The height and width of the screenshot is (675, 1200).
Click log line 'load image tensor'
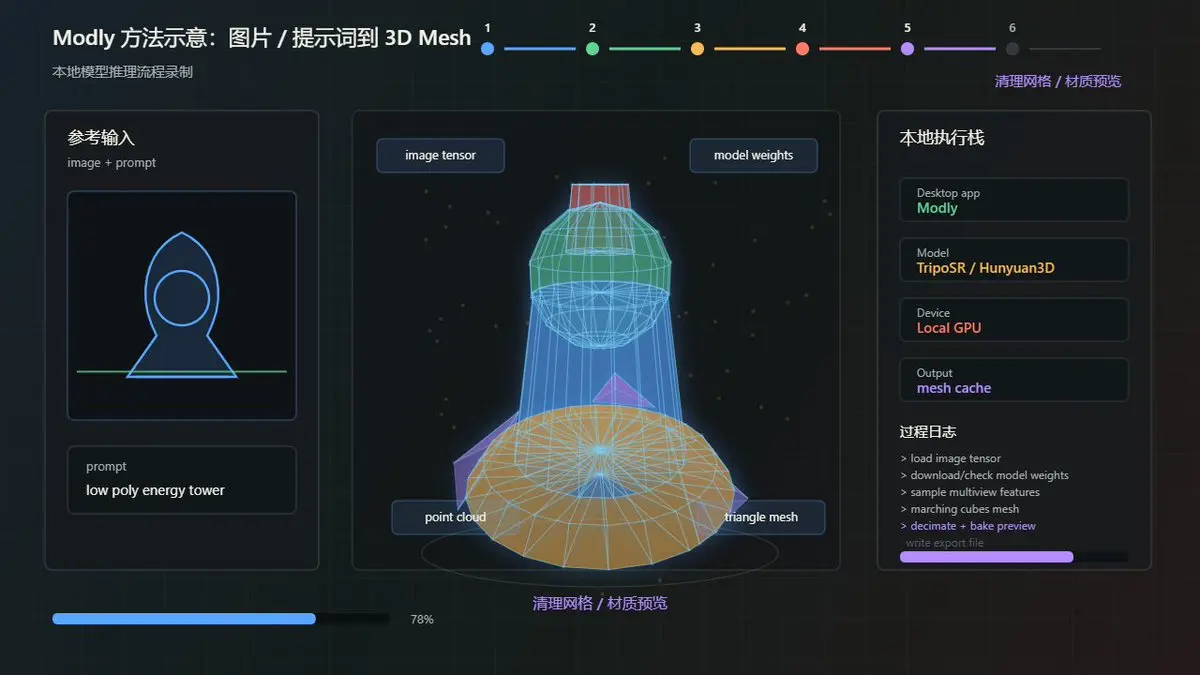click(x=950, y=458)
